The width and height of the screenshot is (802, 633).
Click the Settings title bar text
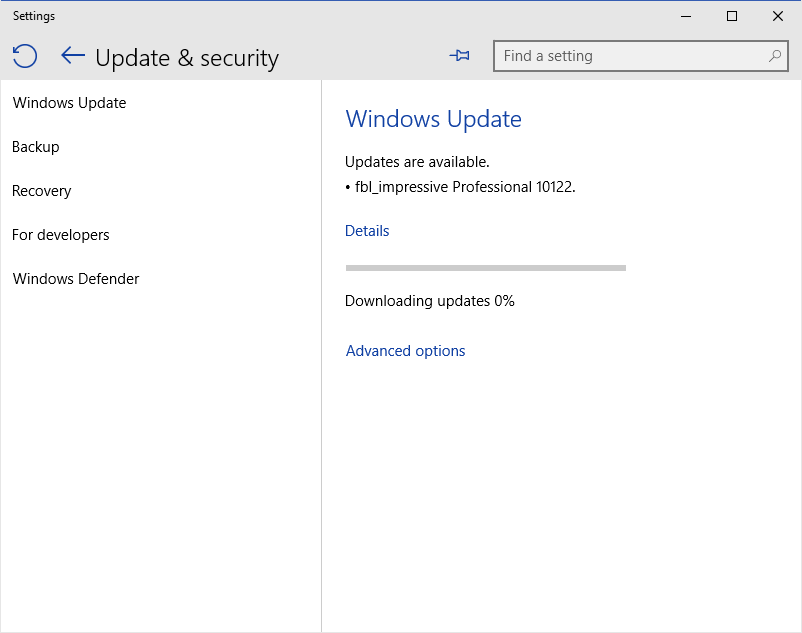click(x=34, y=16)
